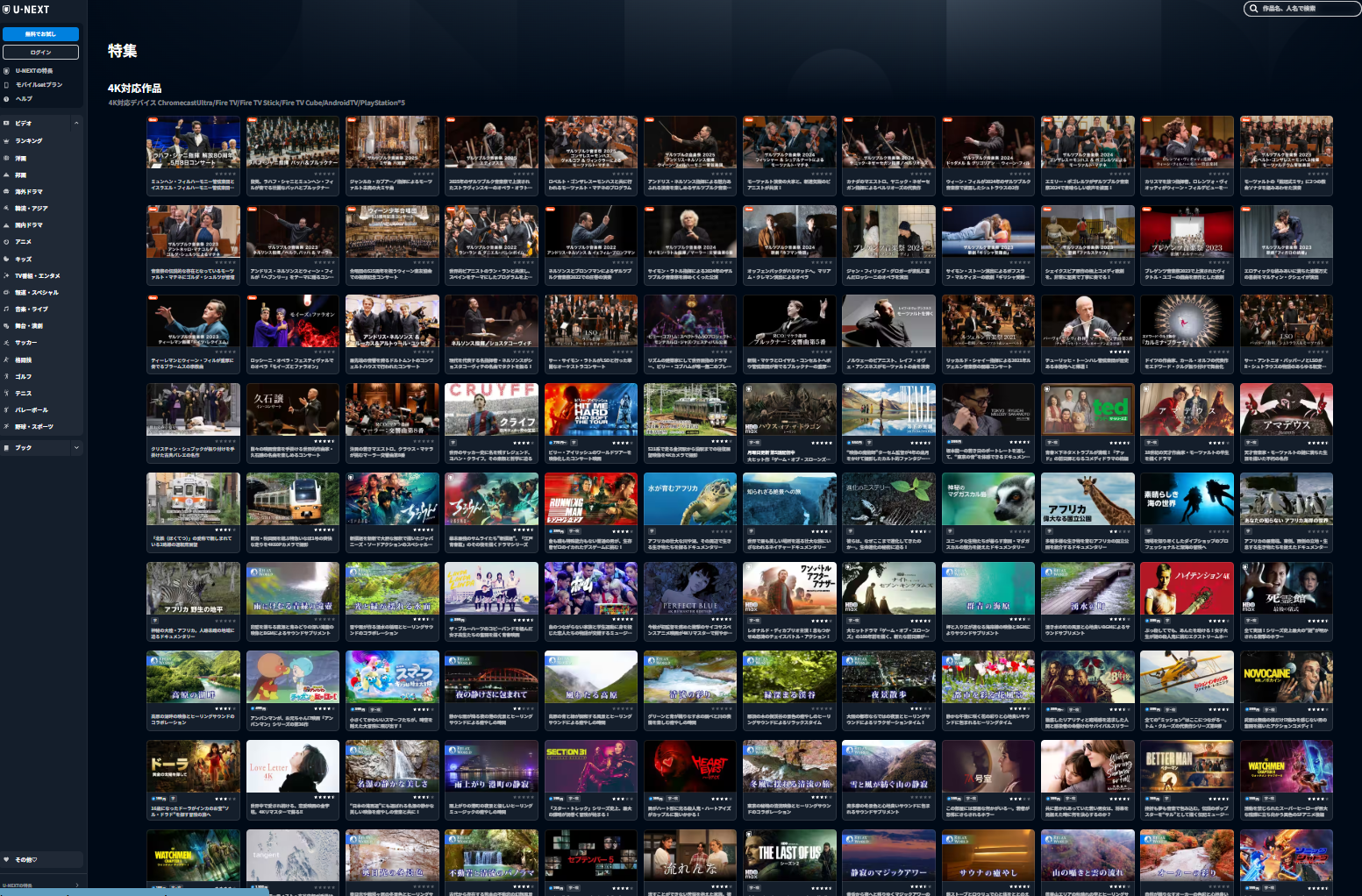Image resolution: width=1362 pixels, height=896 pixels.
Task: Open the 静寂のマジックアワー thumbnail
Action: coord(888,857)
